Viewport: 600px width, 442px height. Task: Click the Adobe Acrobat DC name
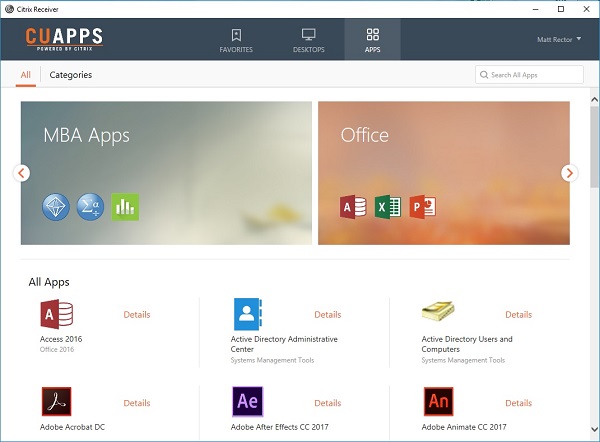click(x=72, y=427)
